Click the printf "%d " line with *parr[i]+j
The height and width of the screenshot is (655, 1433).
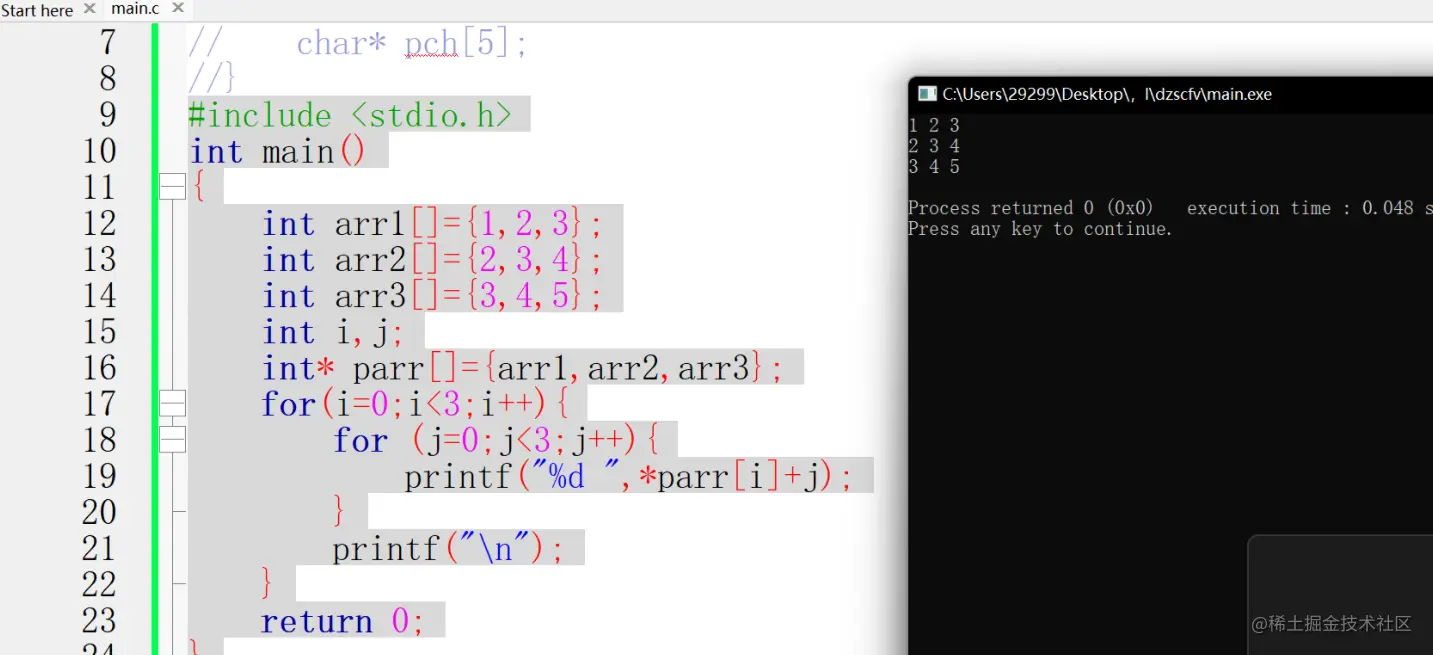coord(628,476)
